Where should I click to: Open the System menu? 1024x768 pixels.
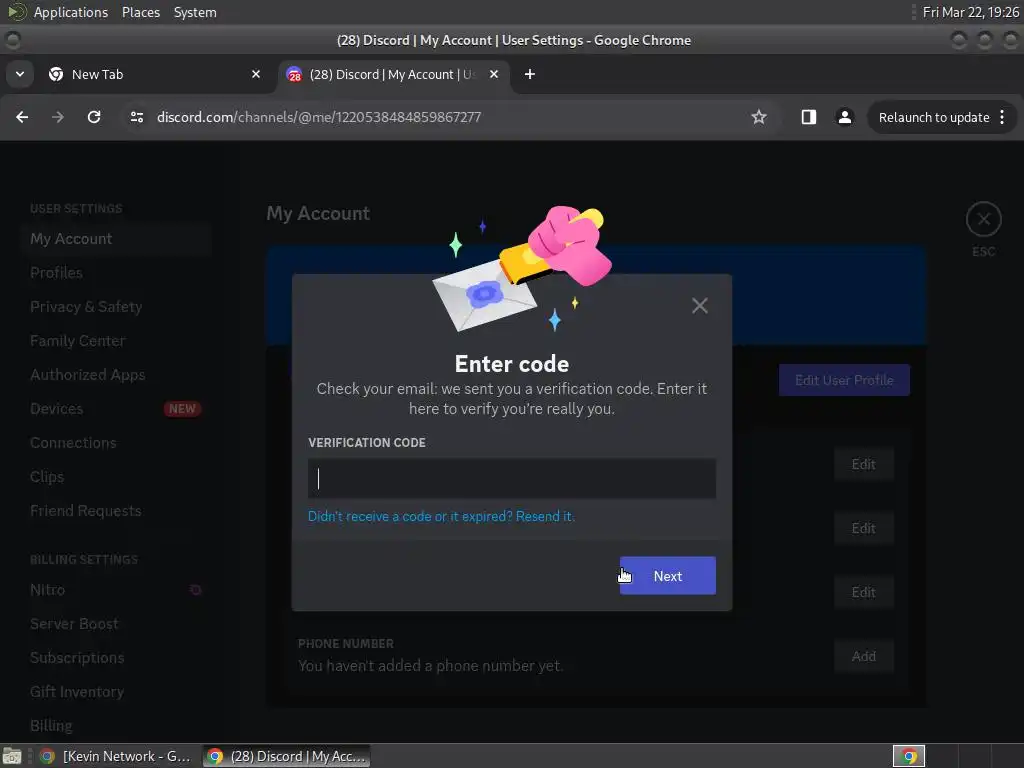[x=195, y=12]
